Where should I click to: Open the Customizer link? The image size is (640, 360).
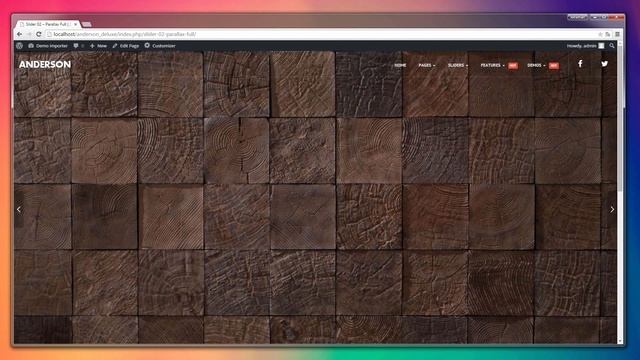pos(160,46)
